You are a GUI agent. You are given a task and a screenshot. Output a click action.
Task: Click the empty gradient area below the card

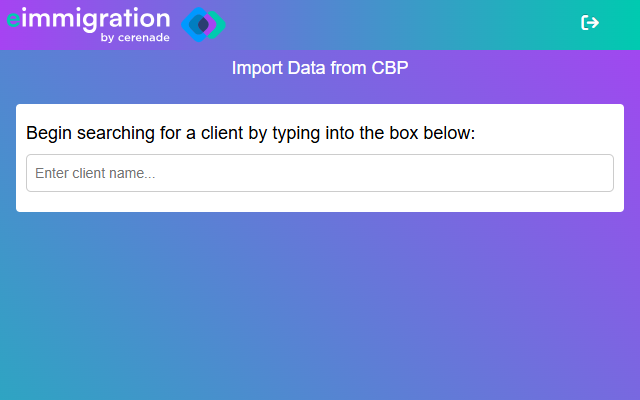coord(320,306)
